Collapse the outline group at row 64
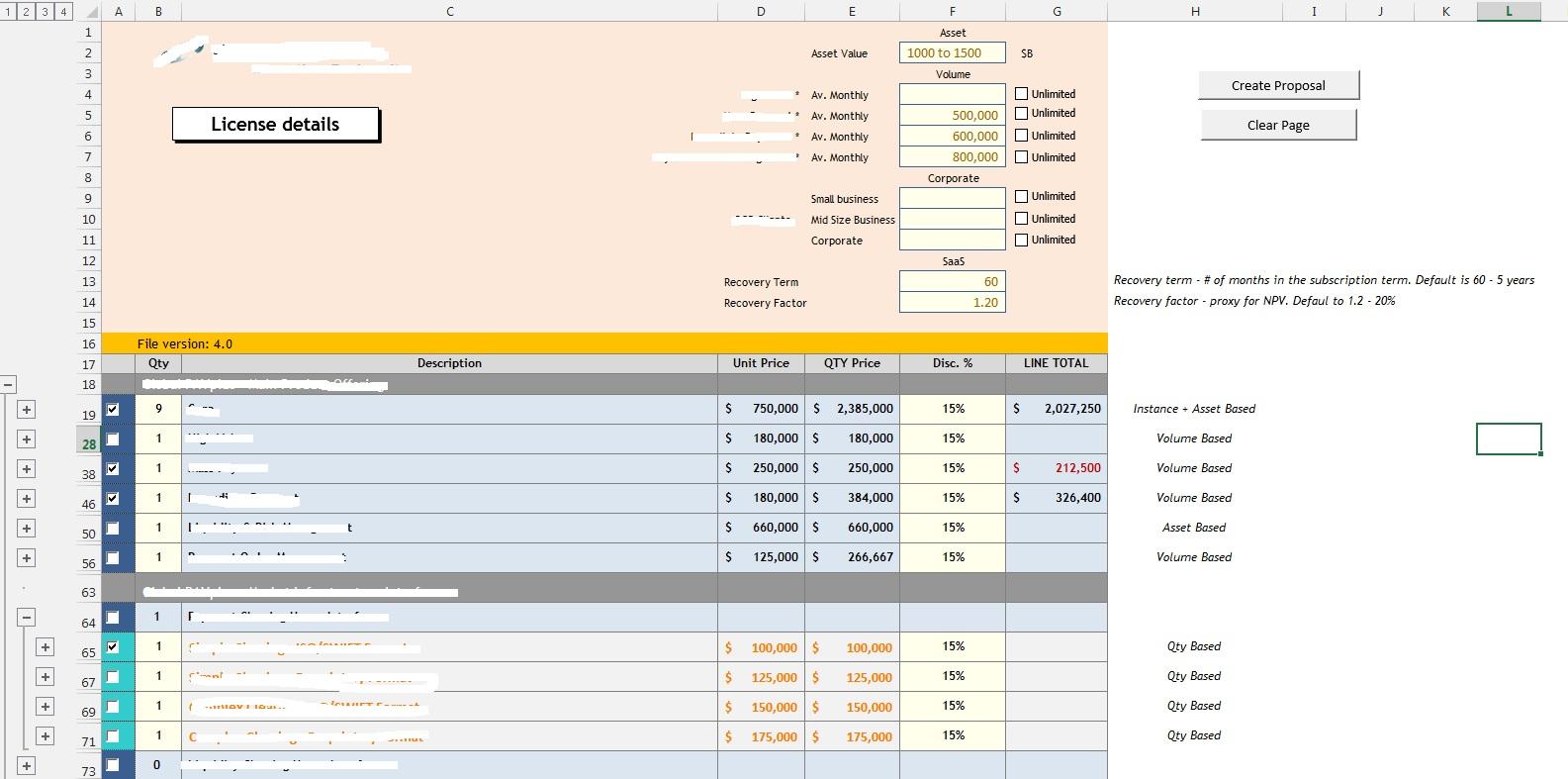 [x=27, y=618]
